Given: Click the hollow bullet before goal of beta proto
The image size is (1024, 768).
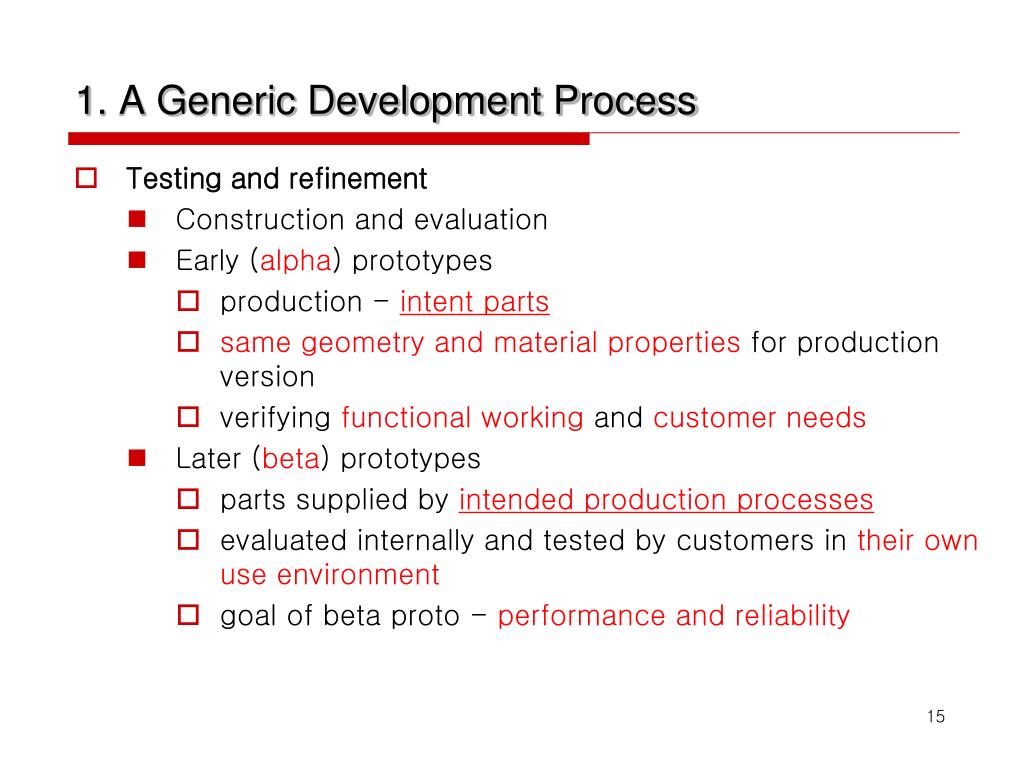Looking at the screenshot, I should [188, 615].
